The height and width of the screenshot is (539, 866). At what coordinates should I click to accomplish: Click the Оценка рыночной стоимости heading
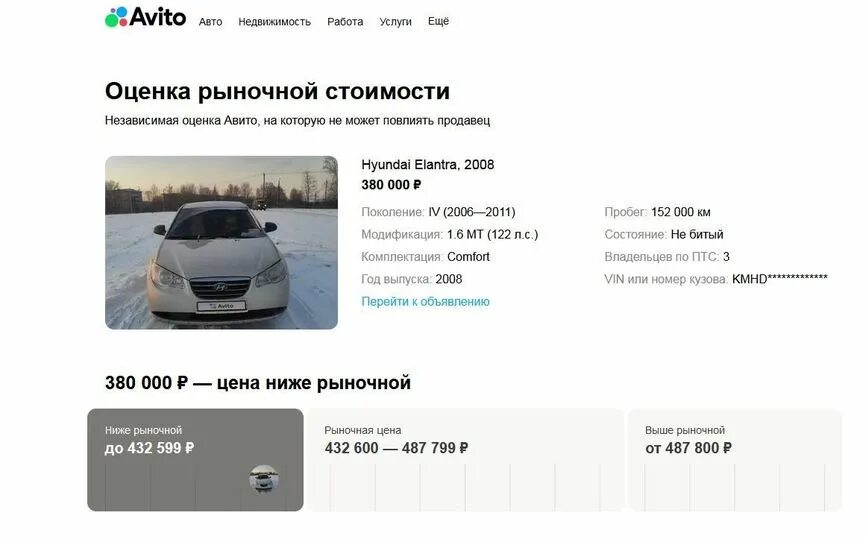click(277, 91)
